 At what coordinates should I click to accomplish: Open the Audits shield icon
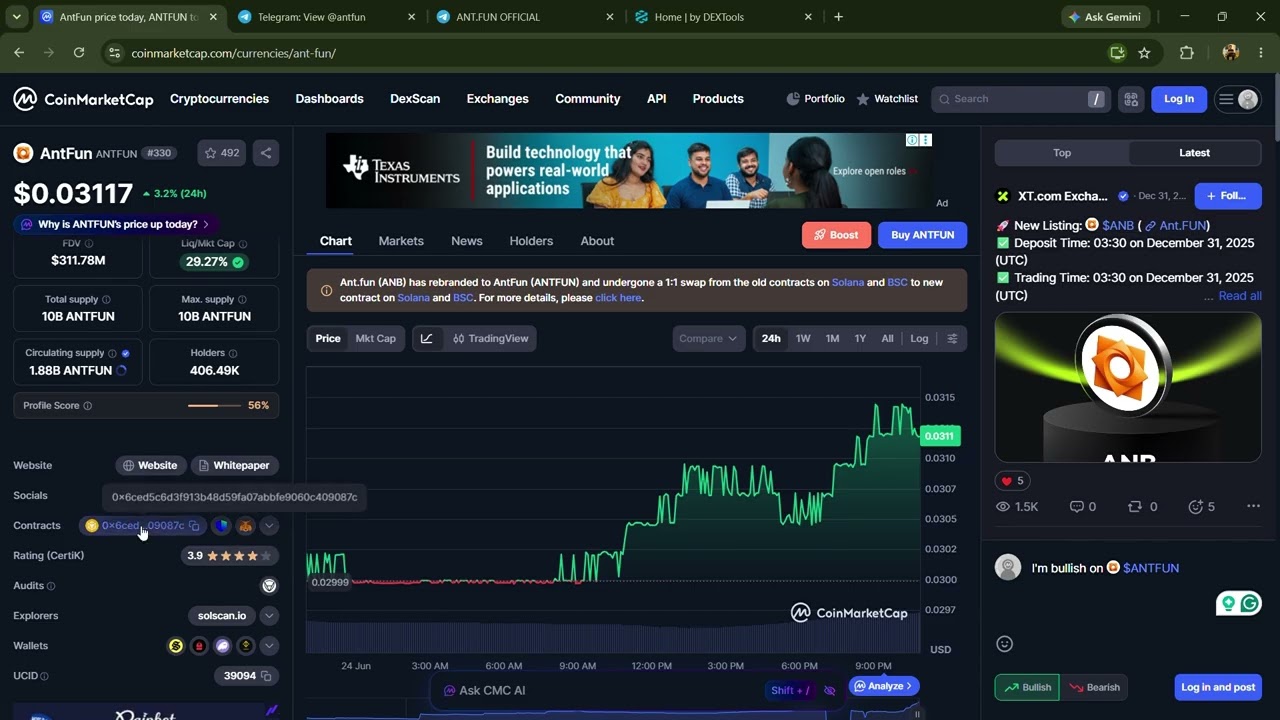[x=268, y=586]
